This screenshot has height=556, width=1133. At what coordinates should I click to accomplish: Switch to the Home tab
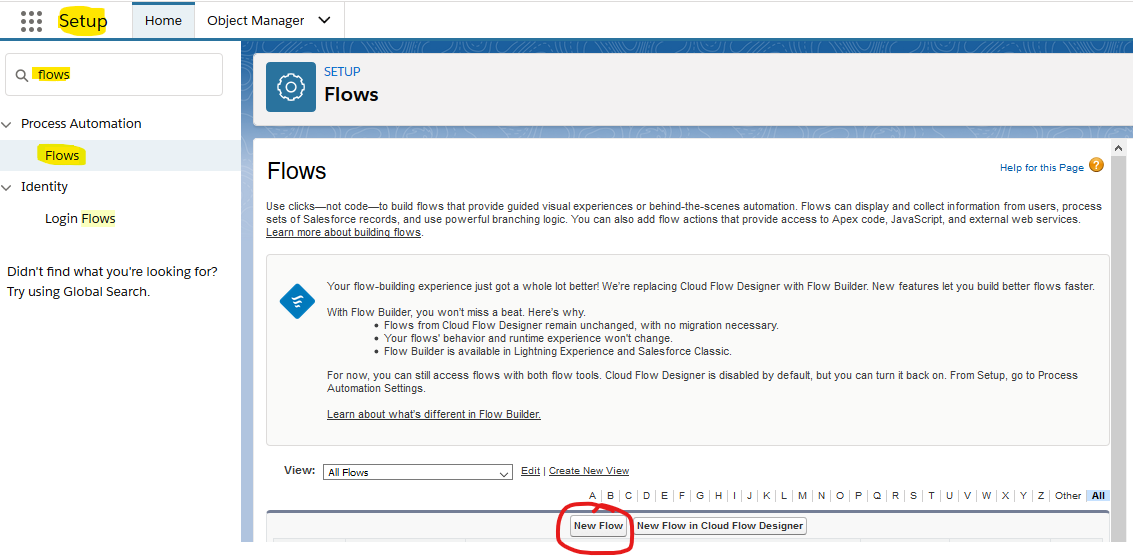pos(163,20)
